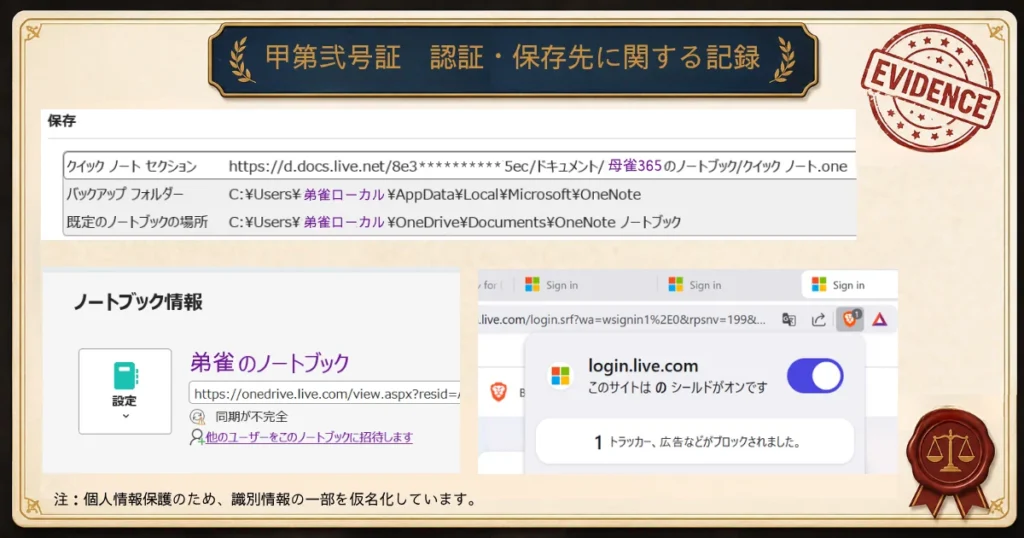
Task: Click the 弟雀 のノートブック notebook title
Action: point(270,362)
